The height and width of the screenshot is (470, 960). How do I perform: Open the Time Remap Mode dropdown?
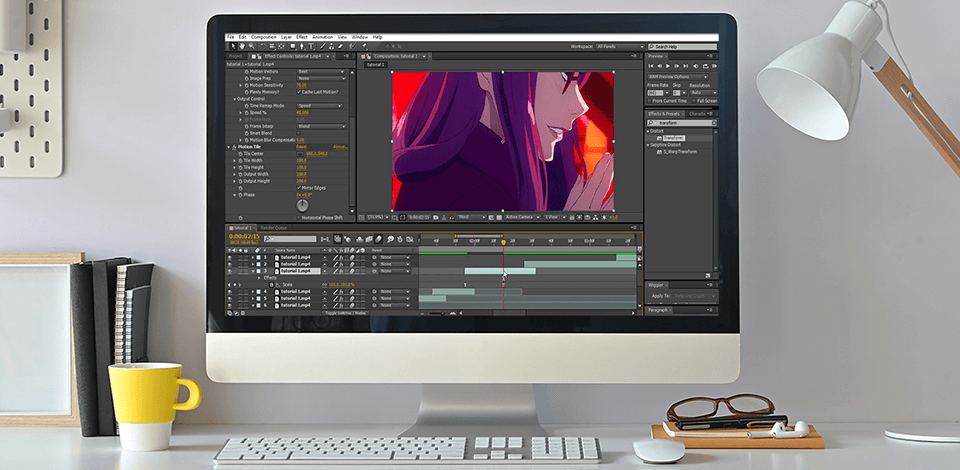(x=320, y=106)
